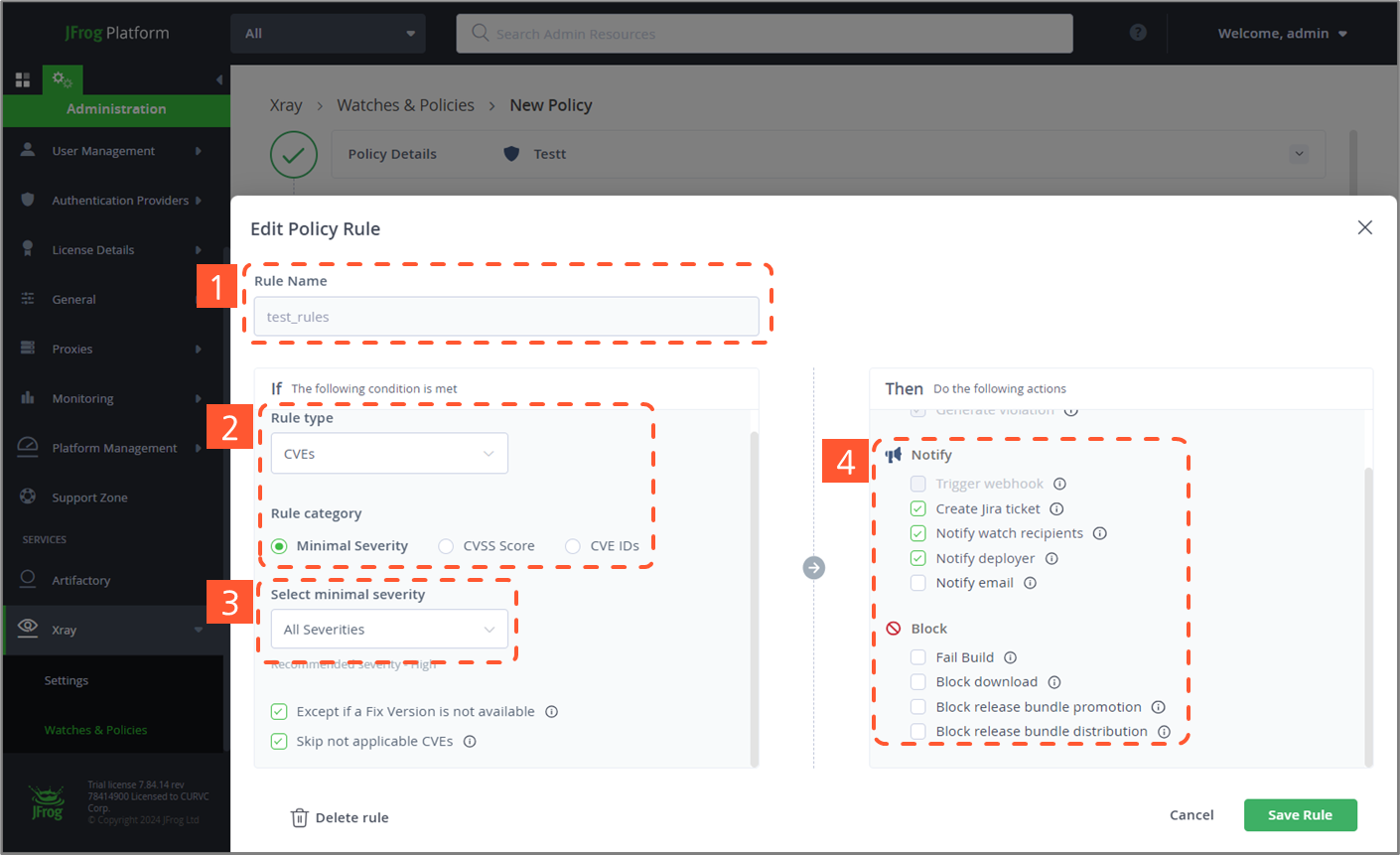Toggle Except if a Fix Version is not available
Image resolution: width=1400 pixels, height=855 pixels.
pos(279,711)
